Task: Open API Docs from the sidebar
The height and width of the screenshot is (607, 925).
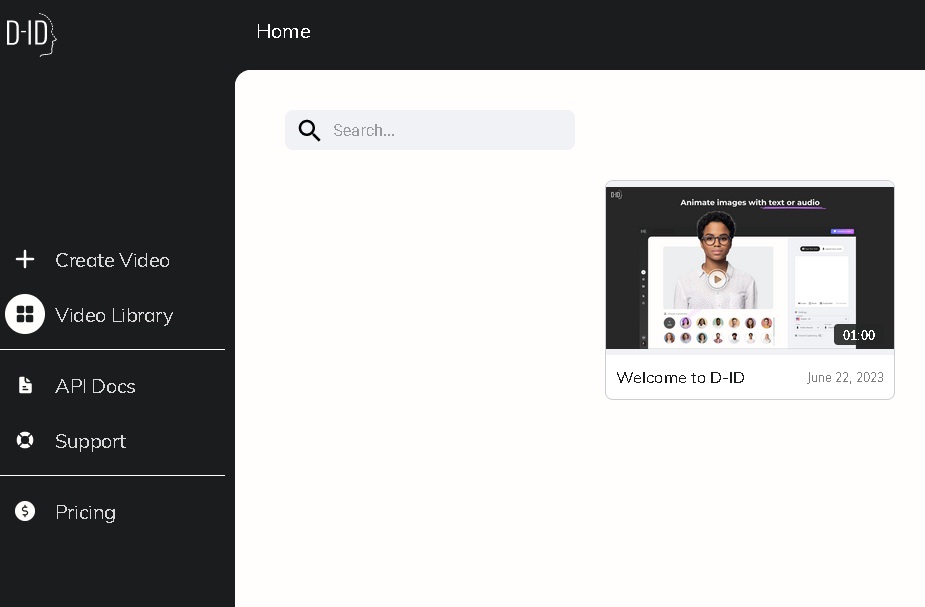Action: point(95,386)
